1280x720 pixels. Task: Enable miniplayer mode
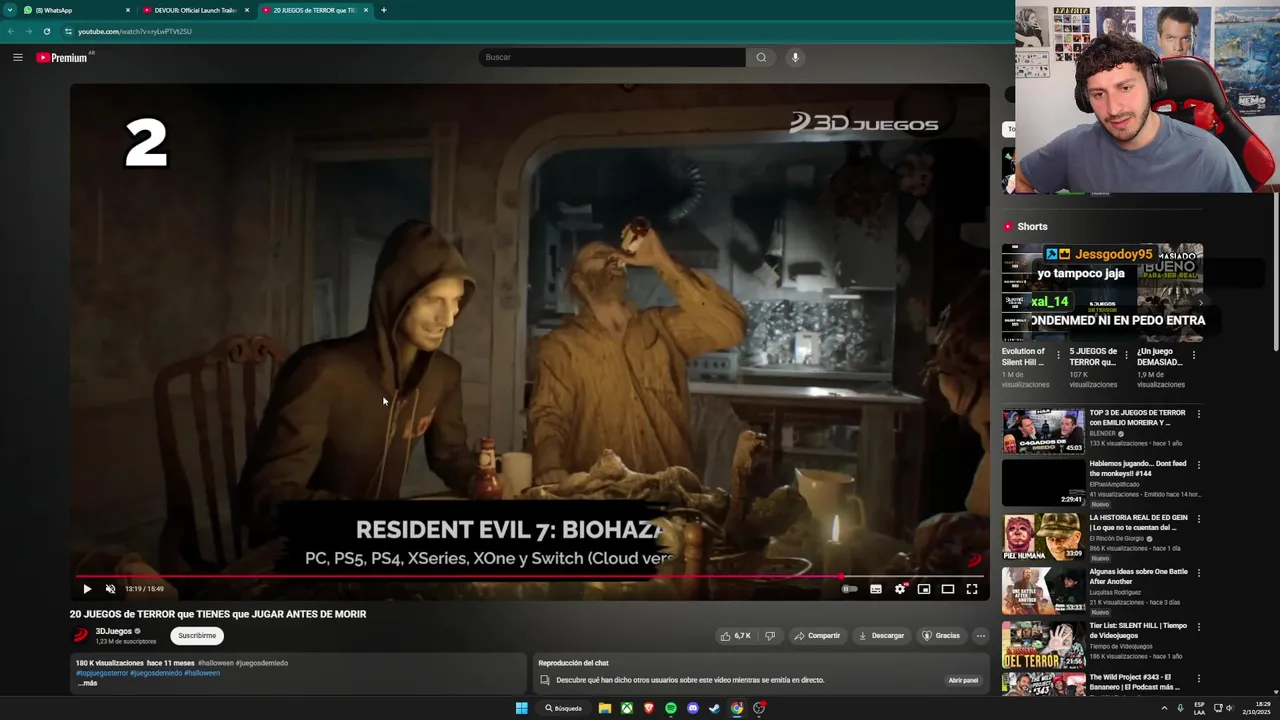click(x=924, y=589)
